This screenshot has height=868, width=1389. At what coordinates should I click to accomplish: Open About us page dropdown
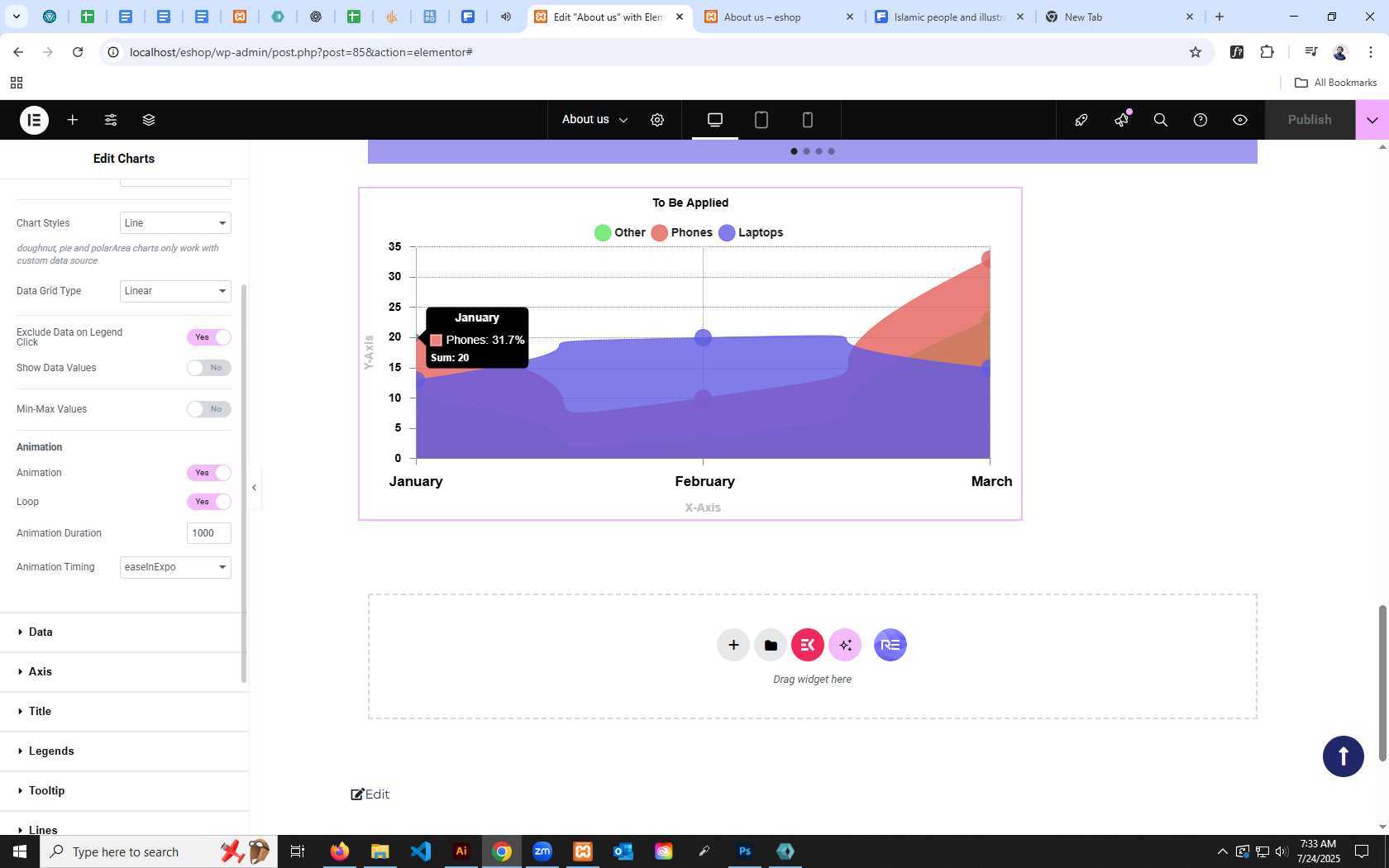point(595,120)
